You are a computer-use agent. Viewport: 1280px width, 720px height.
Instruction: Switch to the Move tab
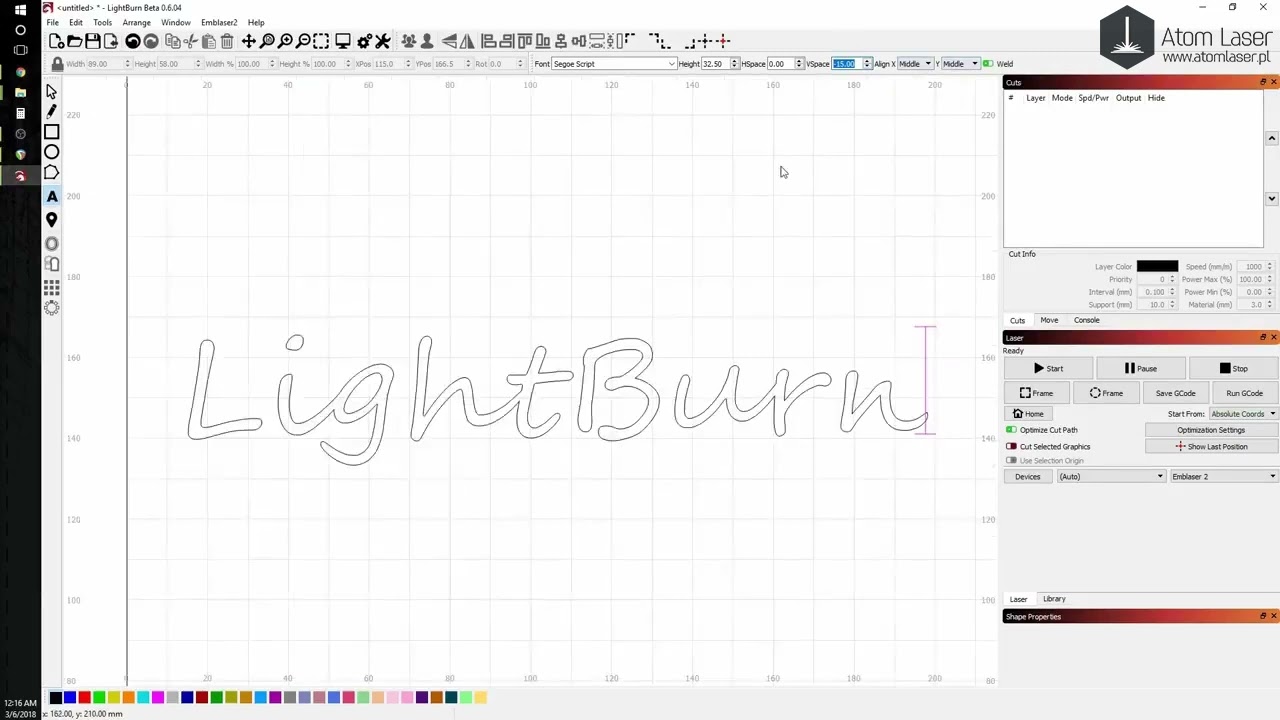(1049, 320)
